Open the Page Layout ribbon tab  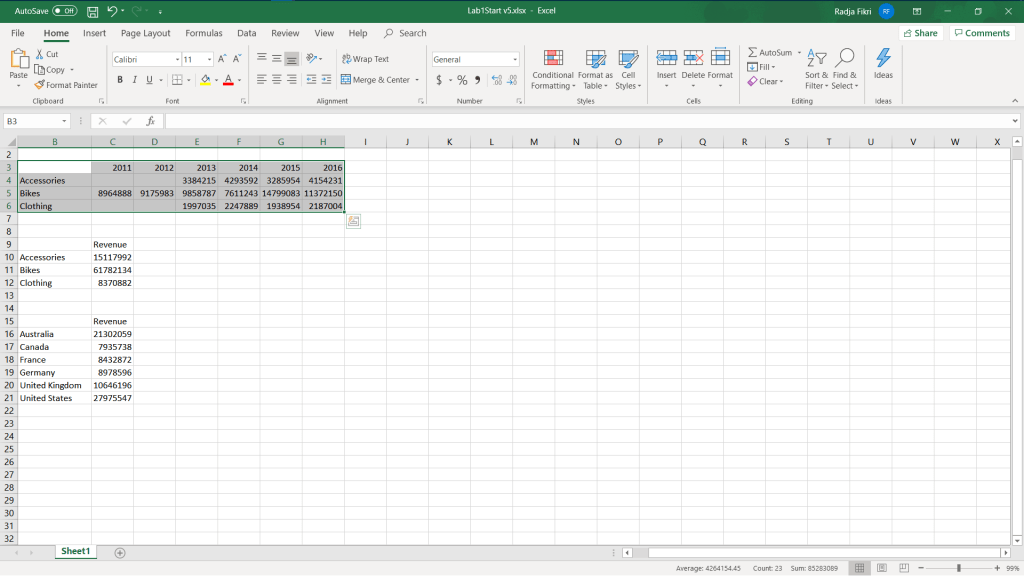[145, 33]
